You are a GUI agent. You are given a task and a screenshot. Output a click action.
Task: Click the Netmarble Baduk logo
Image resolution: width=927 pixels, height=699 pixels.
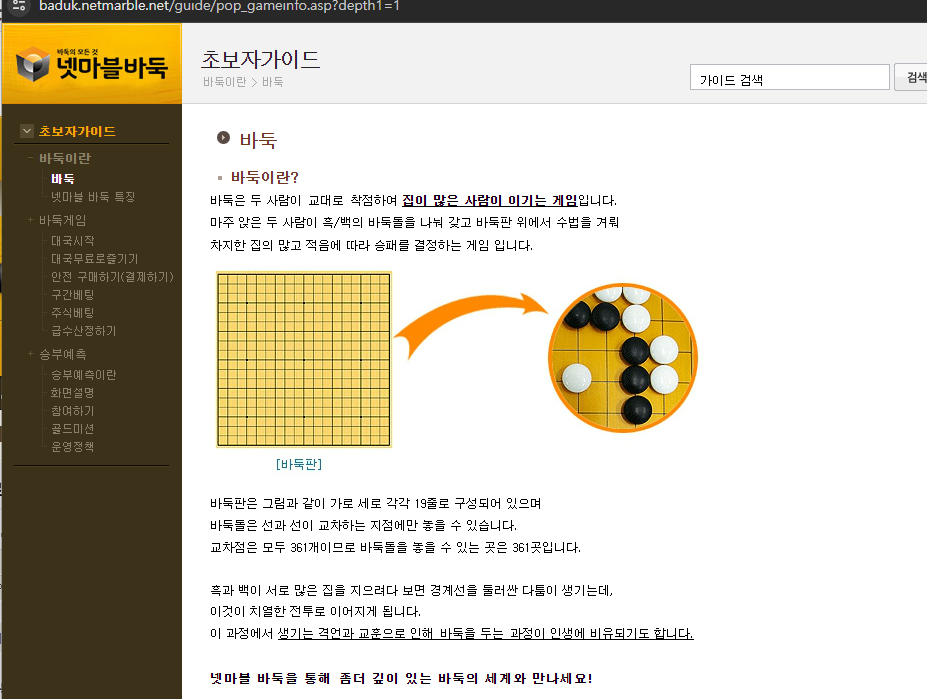tap(91, 62)
